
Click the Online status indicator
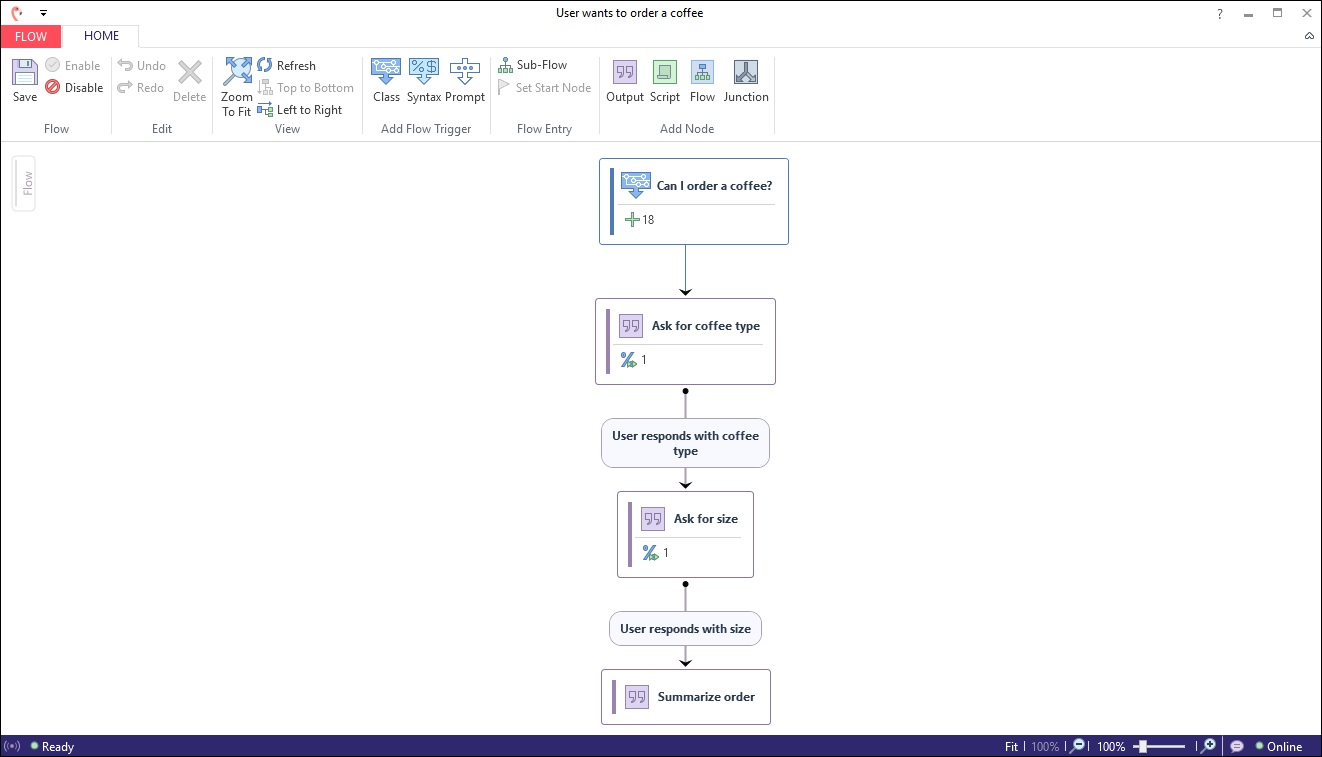[1279, 747]
